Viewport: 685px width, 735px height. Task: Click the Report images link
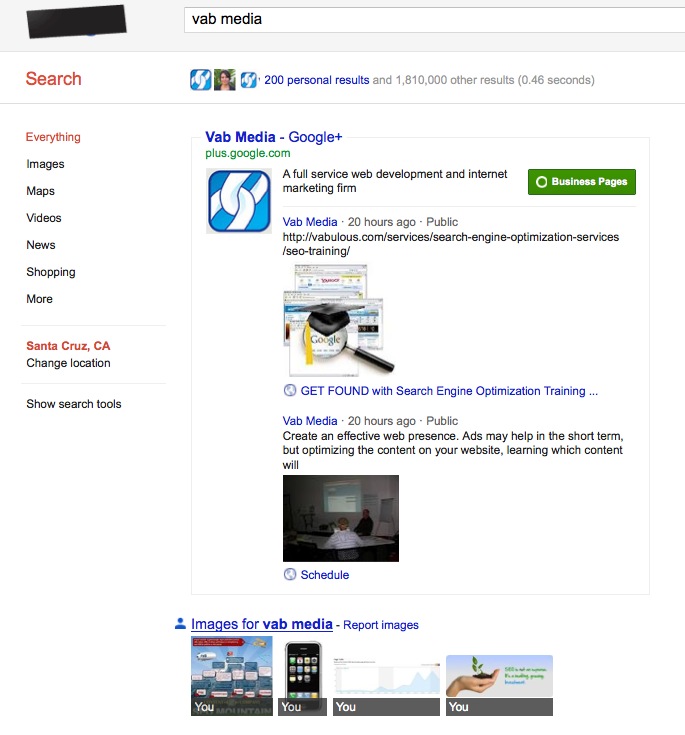click(381, 625)
